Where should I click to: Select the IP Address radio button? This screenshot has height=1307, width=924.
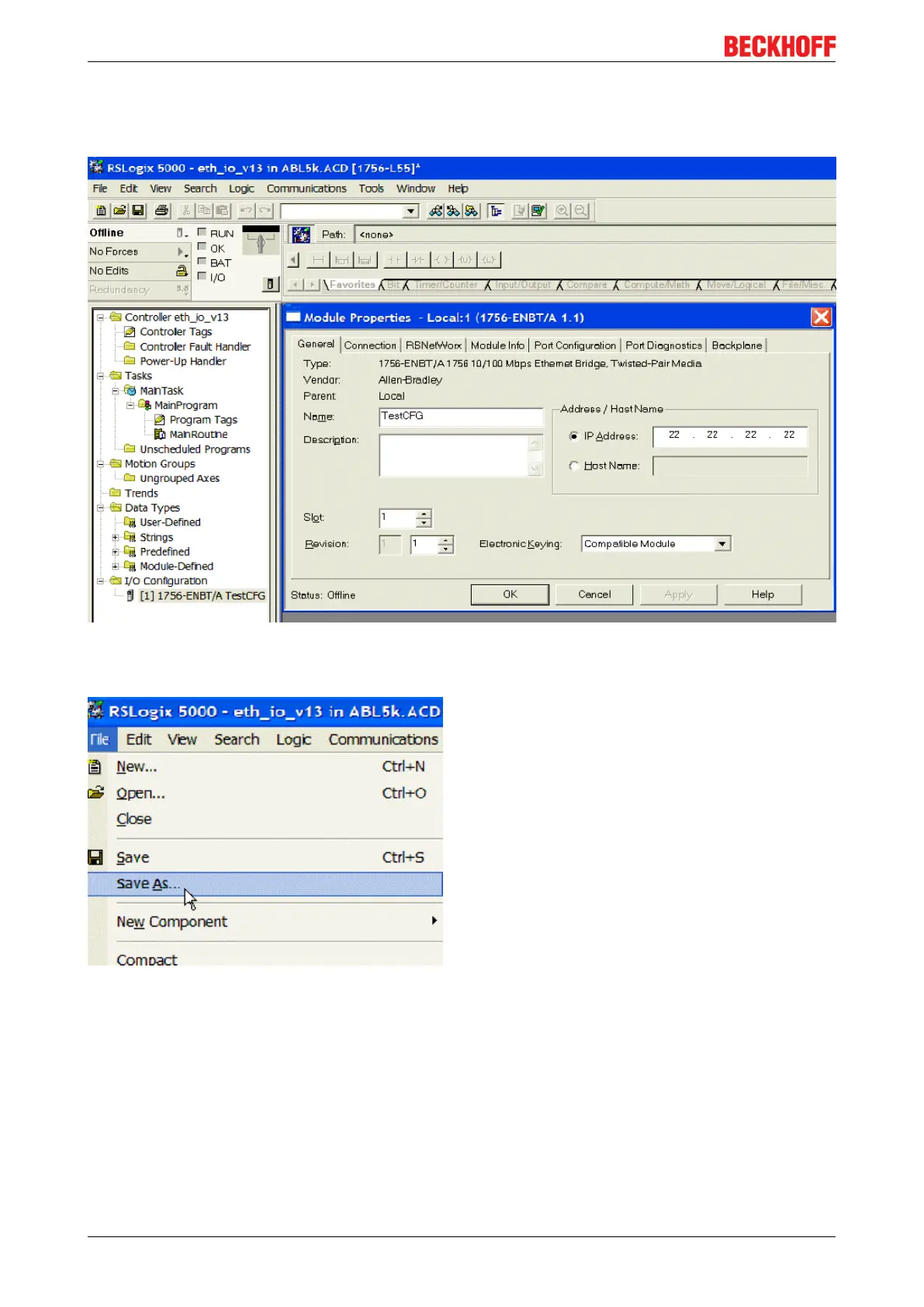coord(574,436)
